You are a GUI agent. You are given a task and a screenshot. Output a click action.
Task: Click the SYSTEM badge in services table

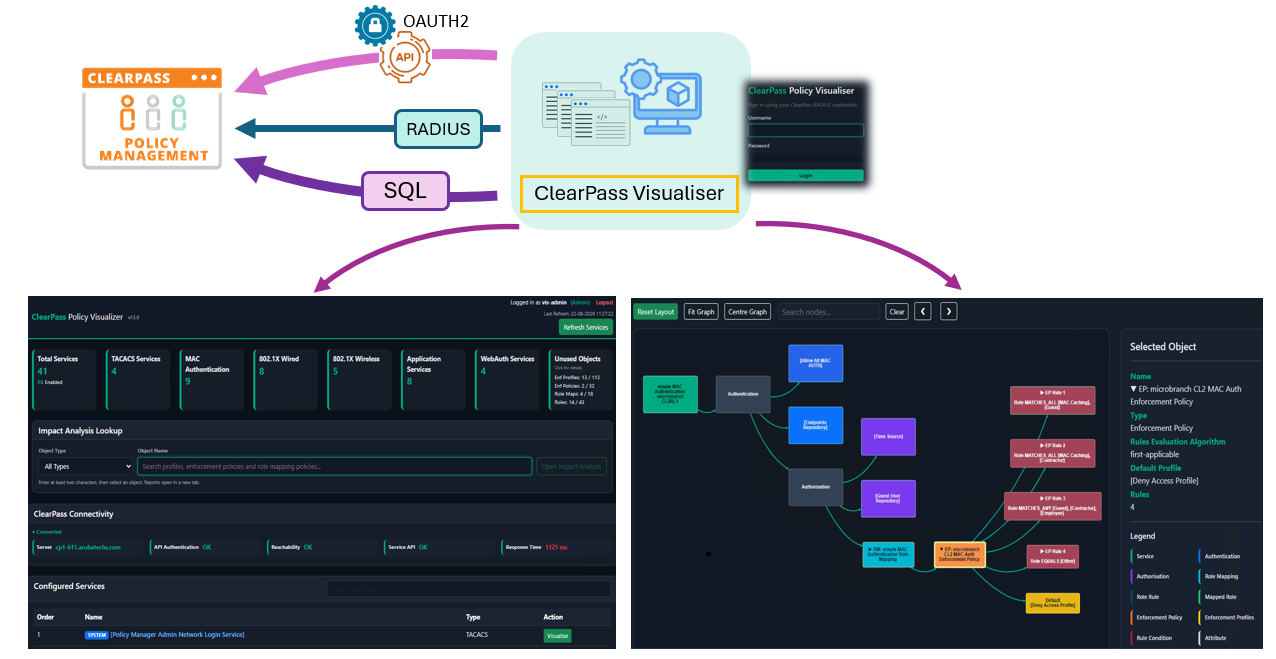pyautogui.click(x=96, y=635)
